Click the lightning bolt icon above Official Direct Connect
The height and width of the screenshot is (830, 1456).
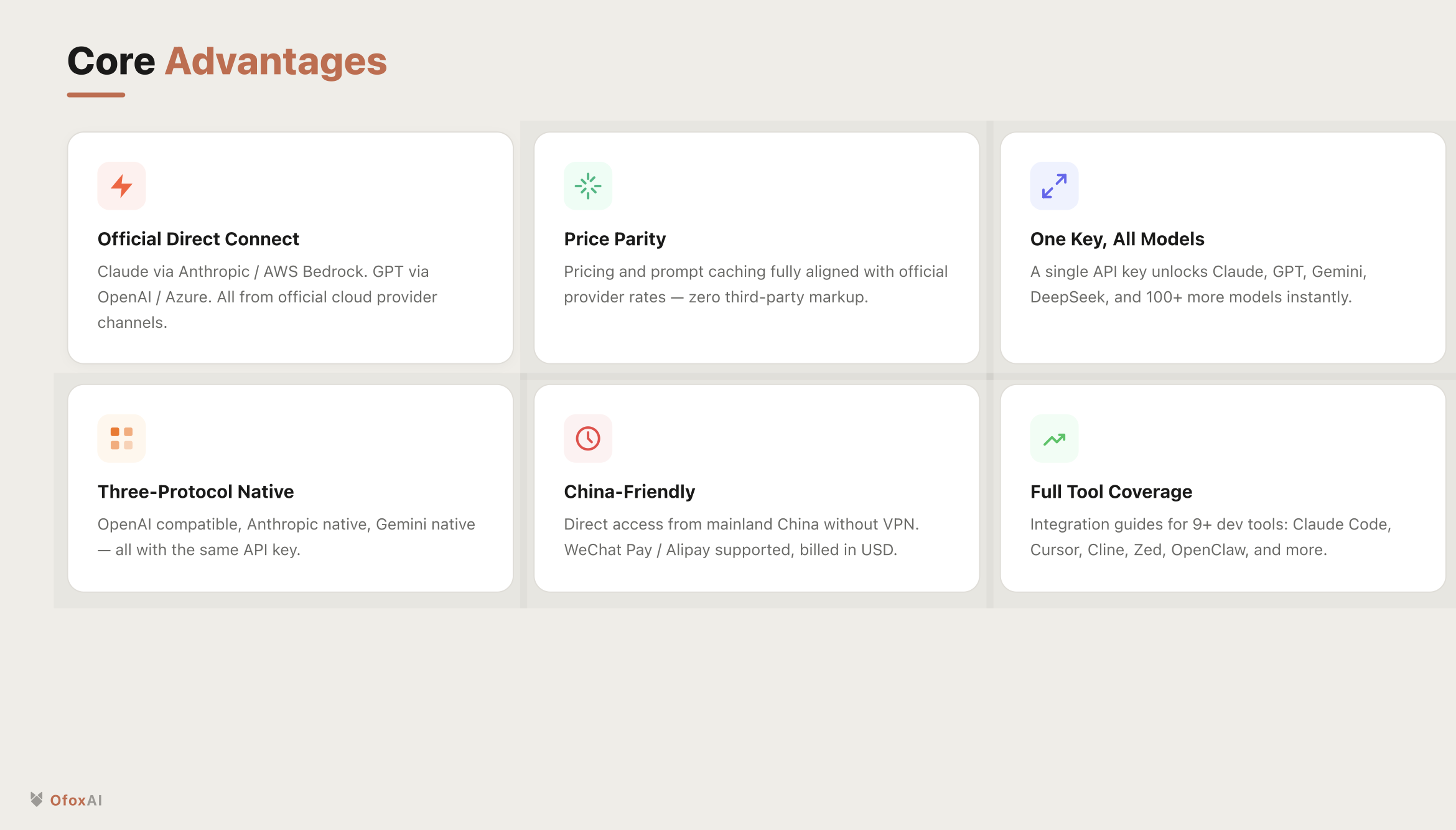coord(121,186)
